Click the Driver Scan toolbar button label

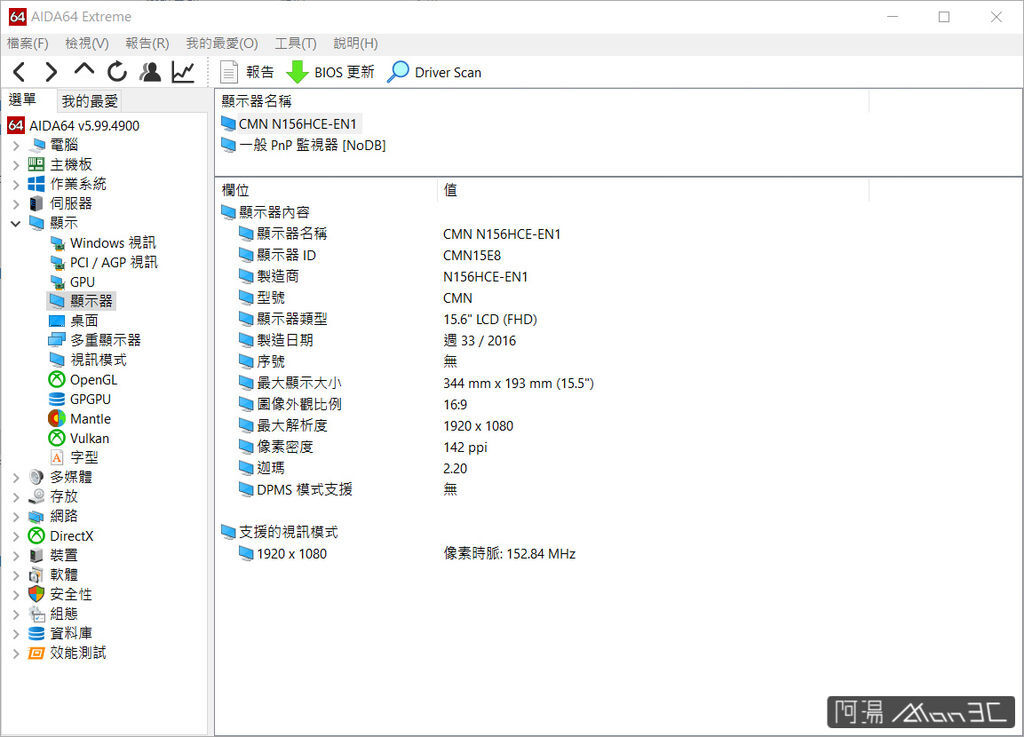pyautogui.click(x=448, y=72)
